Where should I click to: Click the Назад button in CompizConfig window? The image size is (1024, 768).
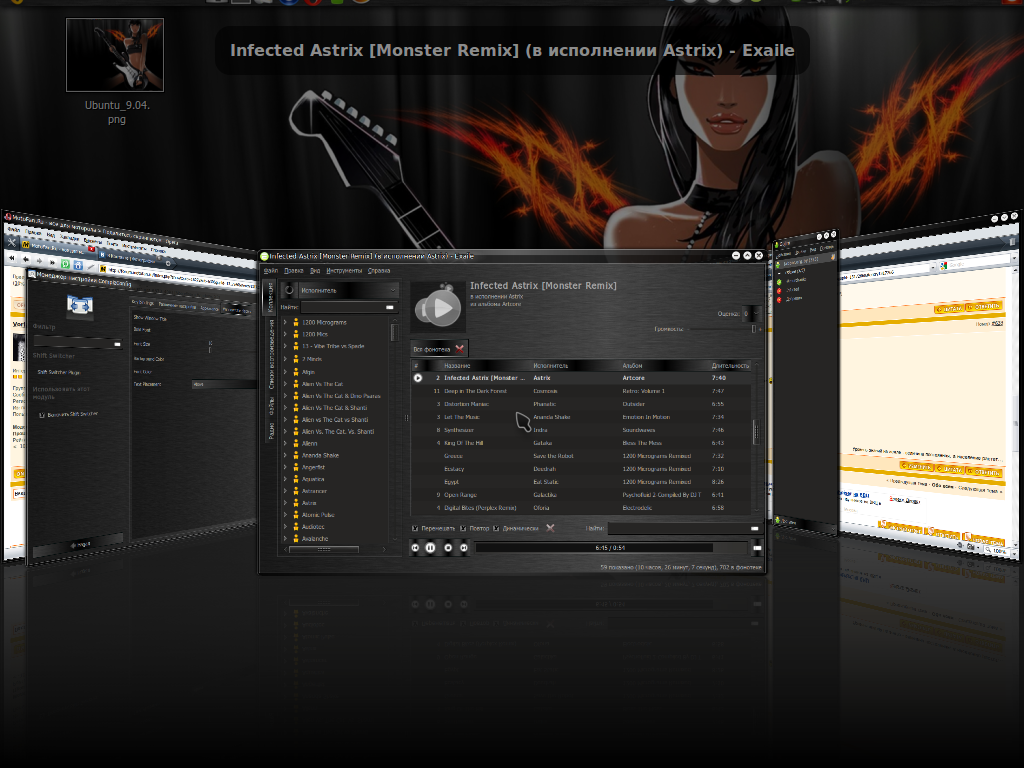tap(80, 545)
